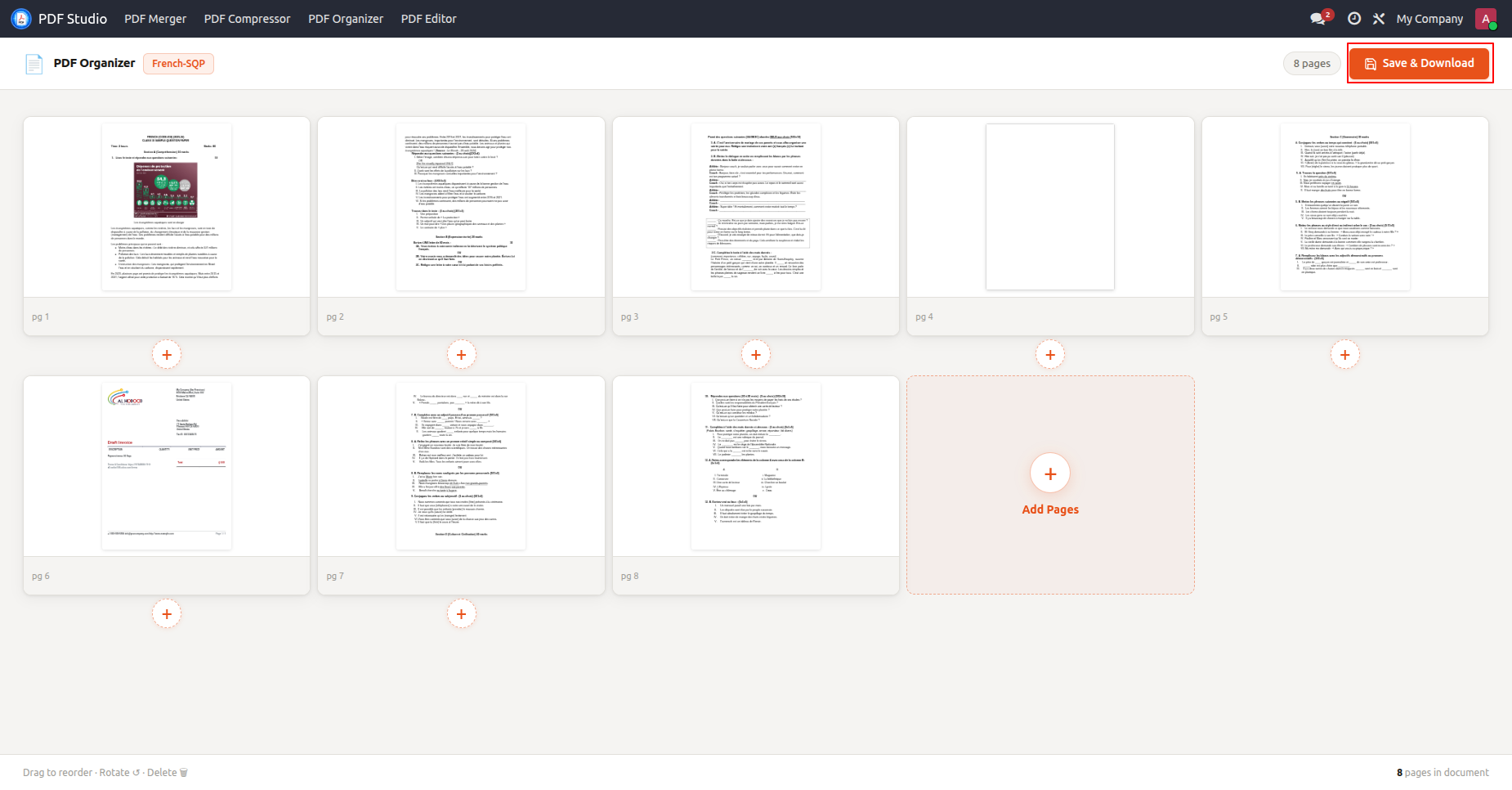Open the conversations message icon
The image size is (1512, 790).
coord(1317,18)
